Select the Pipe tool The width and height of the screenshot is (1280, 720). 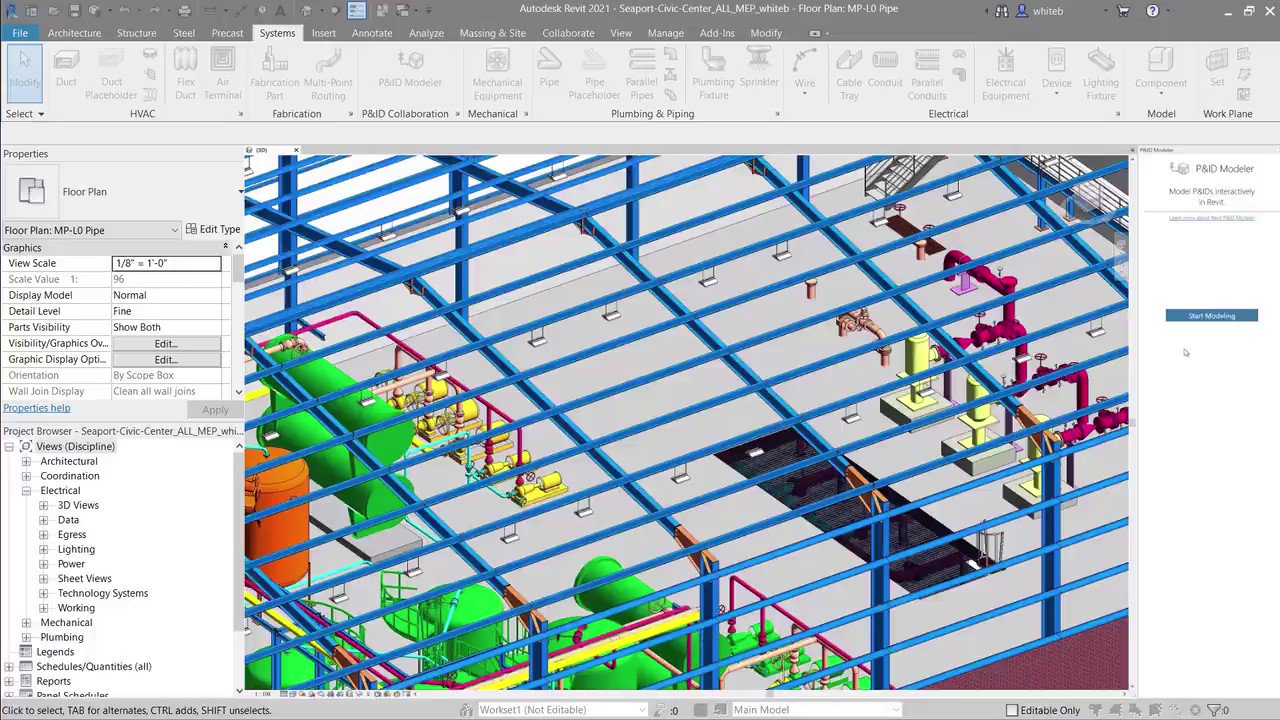(x=549, y=70)
